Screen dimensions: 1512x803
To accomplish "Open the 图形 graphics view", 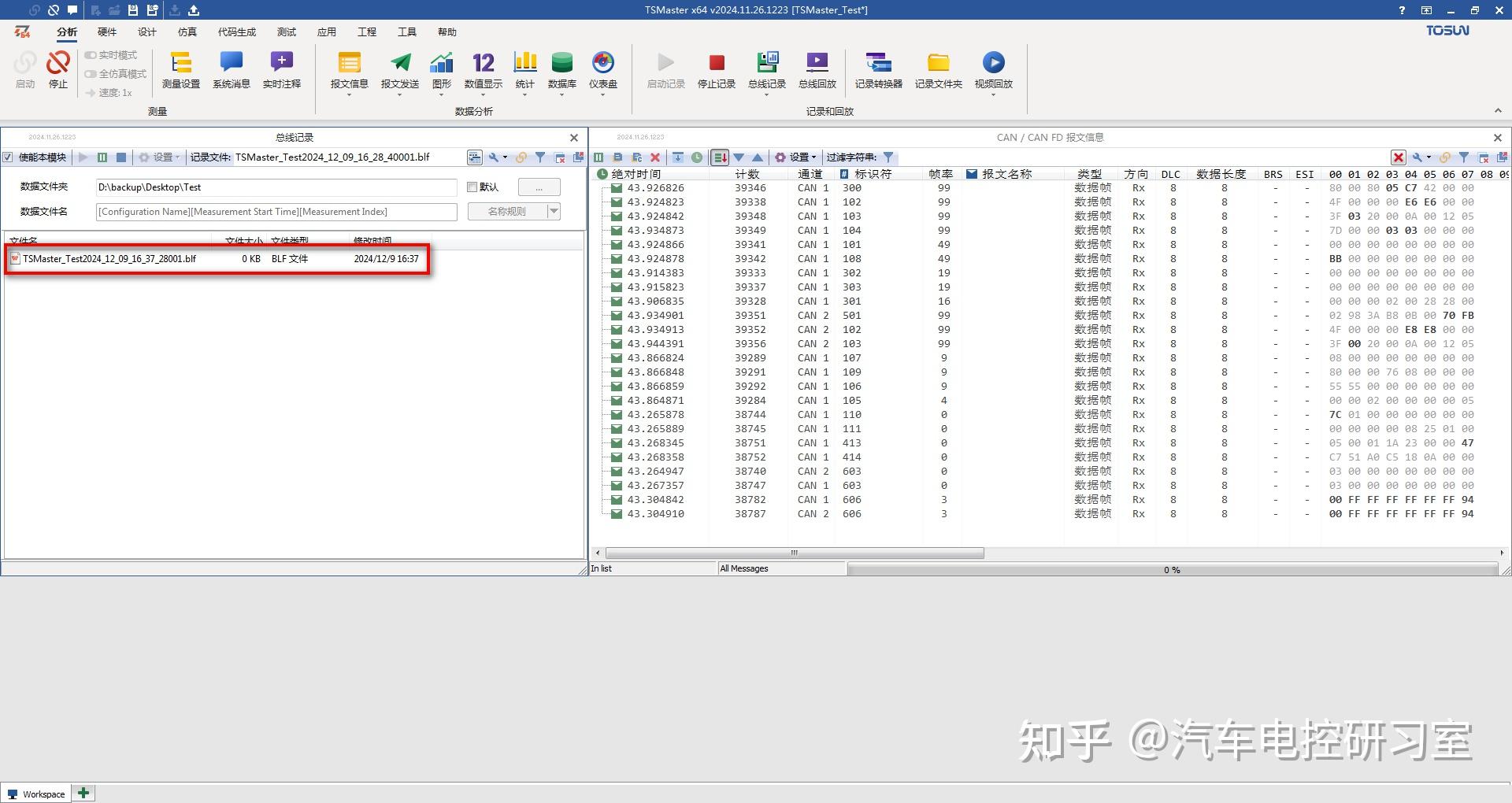I will (x=441, y=71).
